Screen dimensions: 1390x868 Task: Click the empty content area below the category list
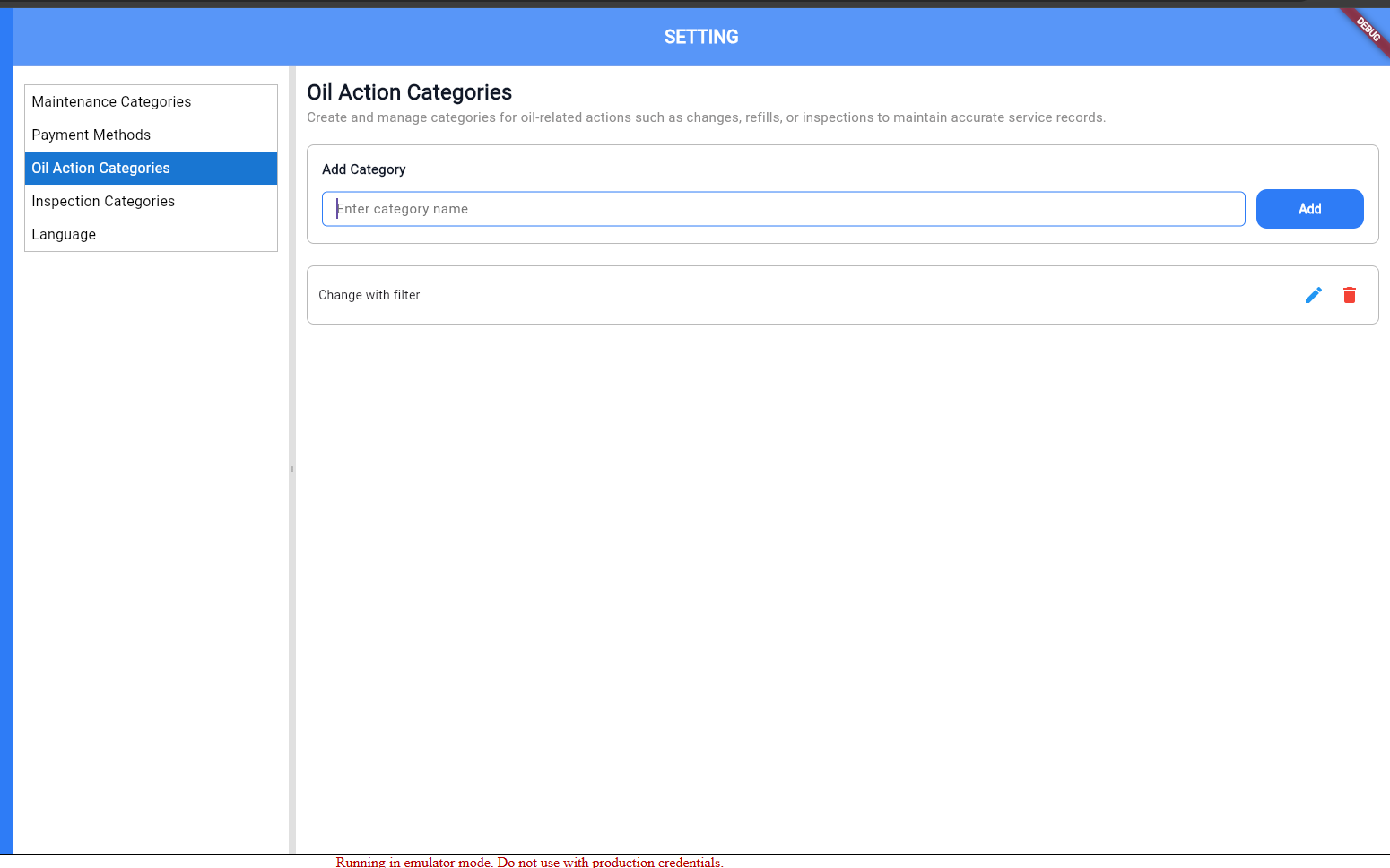(841, 583)
